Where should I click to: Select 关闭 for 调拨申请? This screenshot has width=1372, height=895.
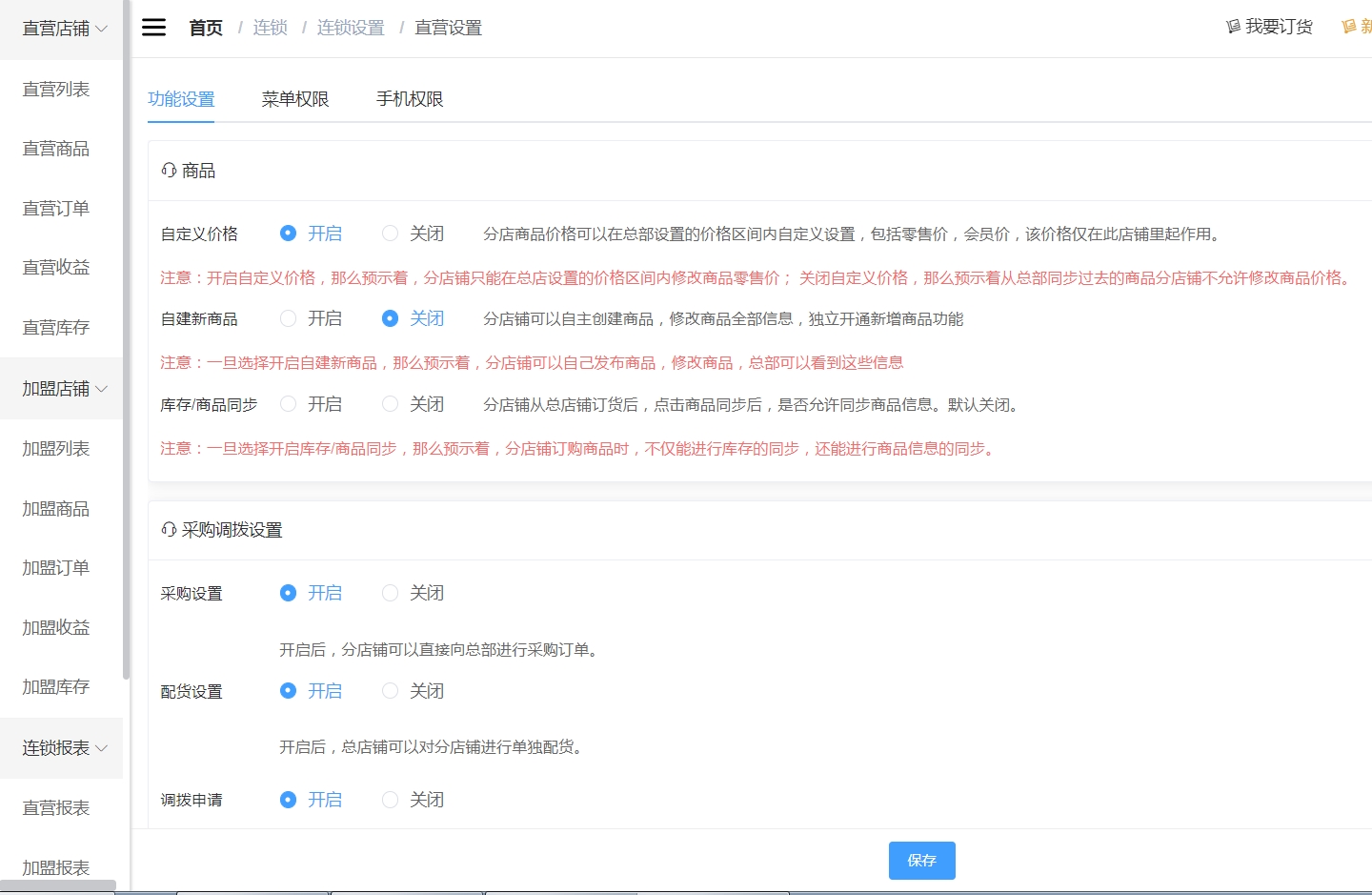coord(414,800)
